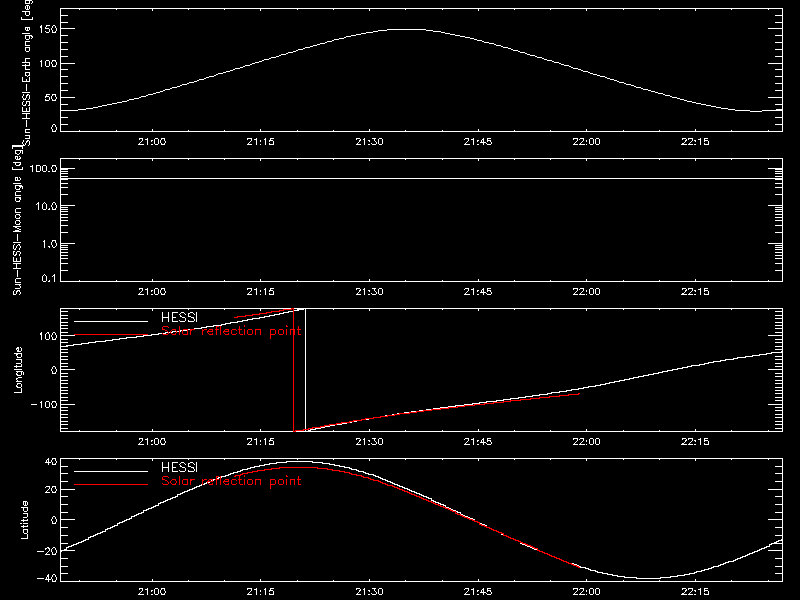Click Solar reflection point legend in Latitude plot
Screen dimensions: 800x600
pos(231,481)
